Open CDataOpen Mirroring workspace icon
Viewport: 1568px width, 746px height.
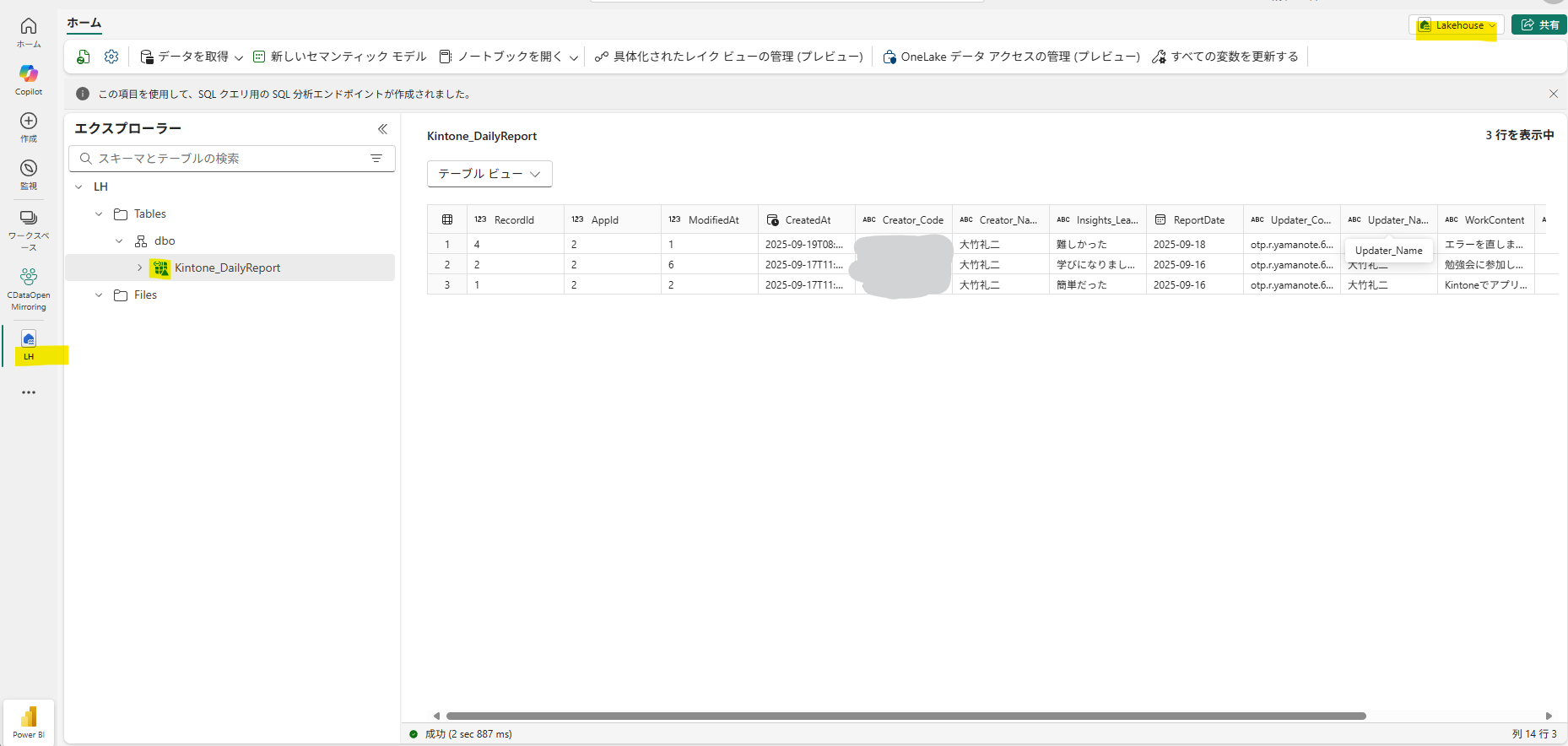(29, 289)
